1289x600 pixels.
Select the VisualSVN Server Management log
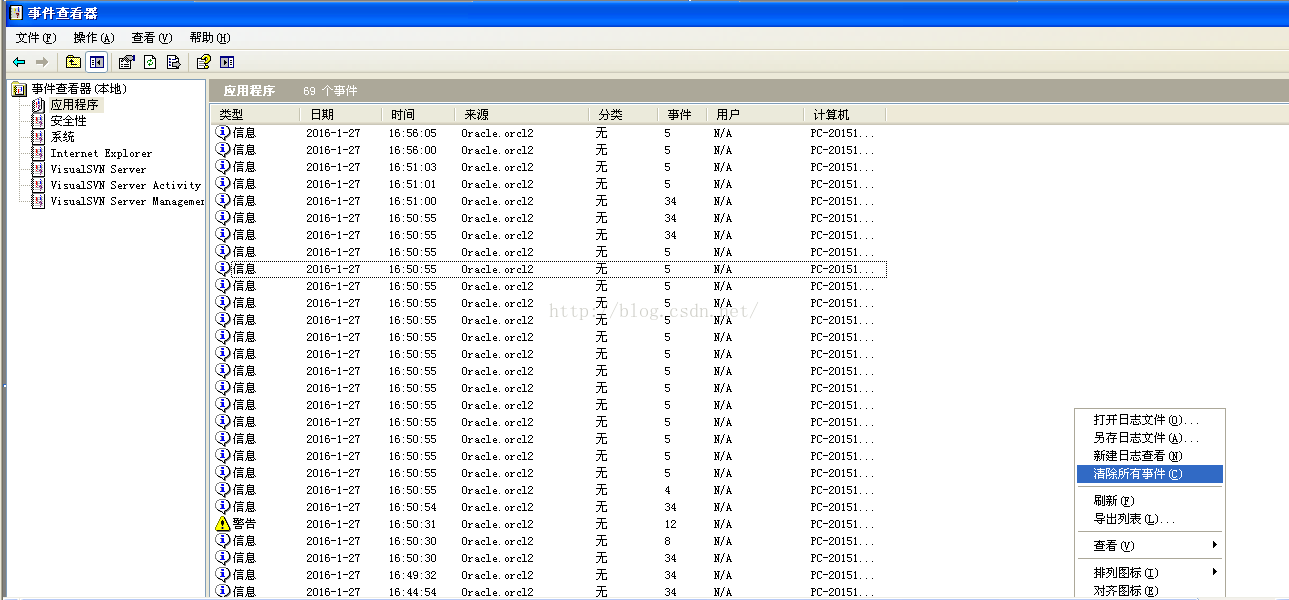[x=127, y=201]
